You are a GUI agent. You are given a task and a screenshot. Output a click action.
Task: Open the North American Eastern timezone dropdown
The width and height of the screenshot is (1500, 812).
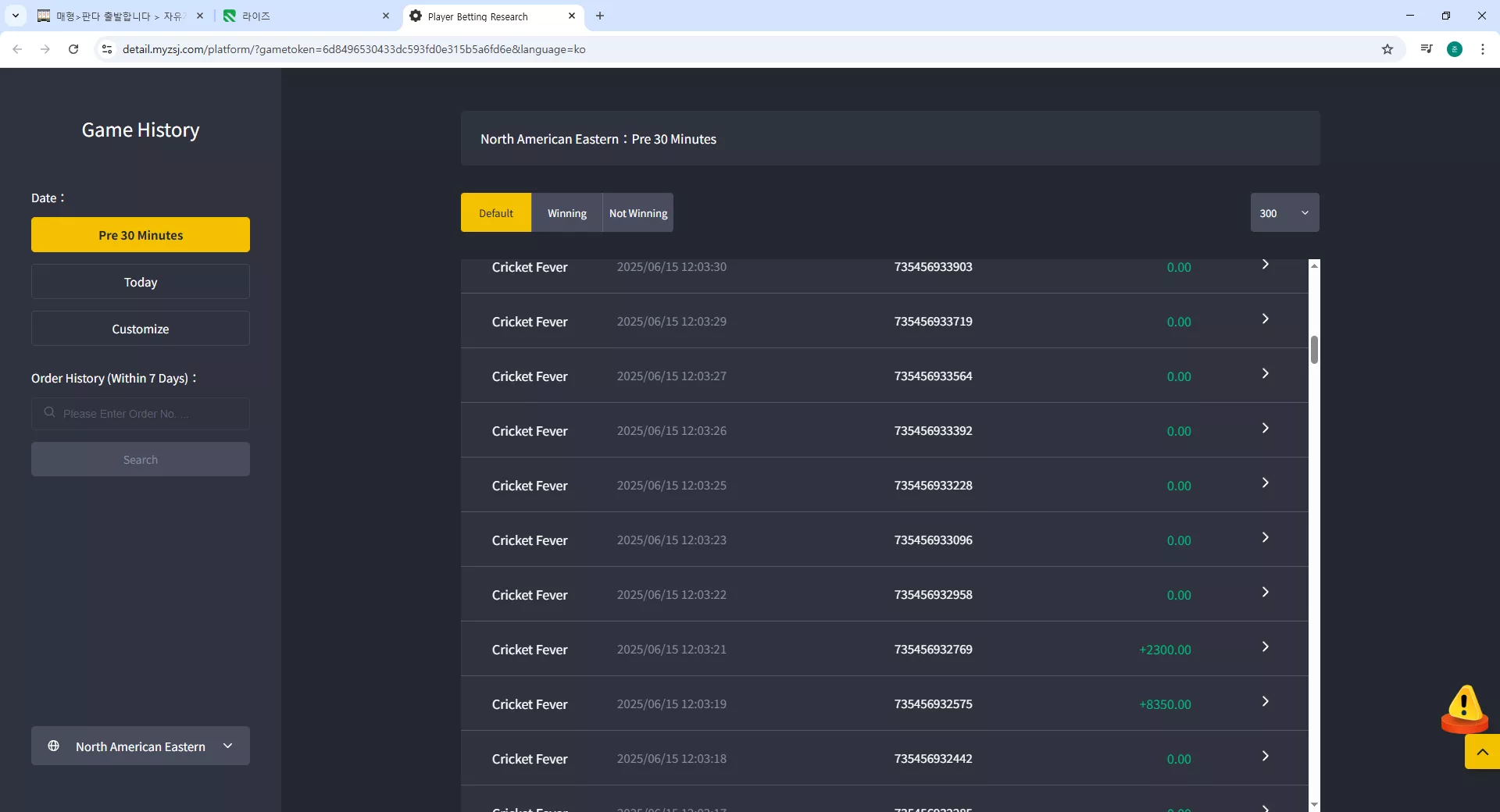[x=141, y=746]
